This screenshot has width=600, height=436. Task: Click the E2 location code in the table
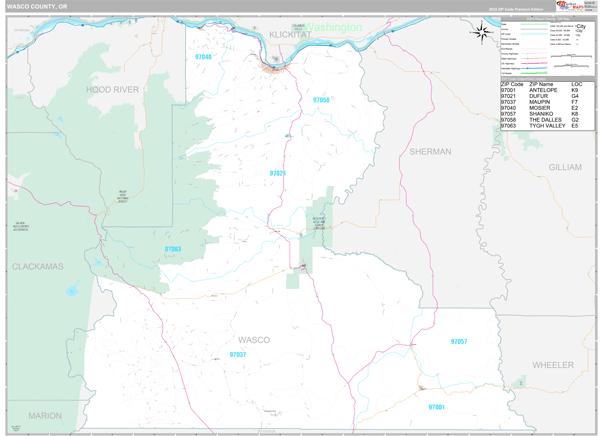pyautogui.click(x=575, y=108)
